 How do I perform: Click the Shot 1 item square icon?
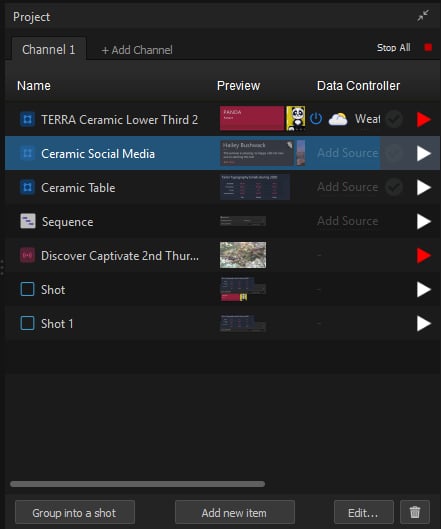[x=27, y=323]
